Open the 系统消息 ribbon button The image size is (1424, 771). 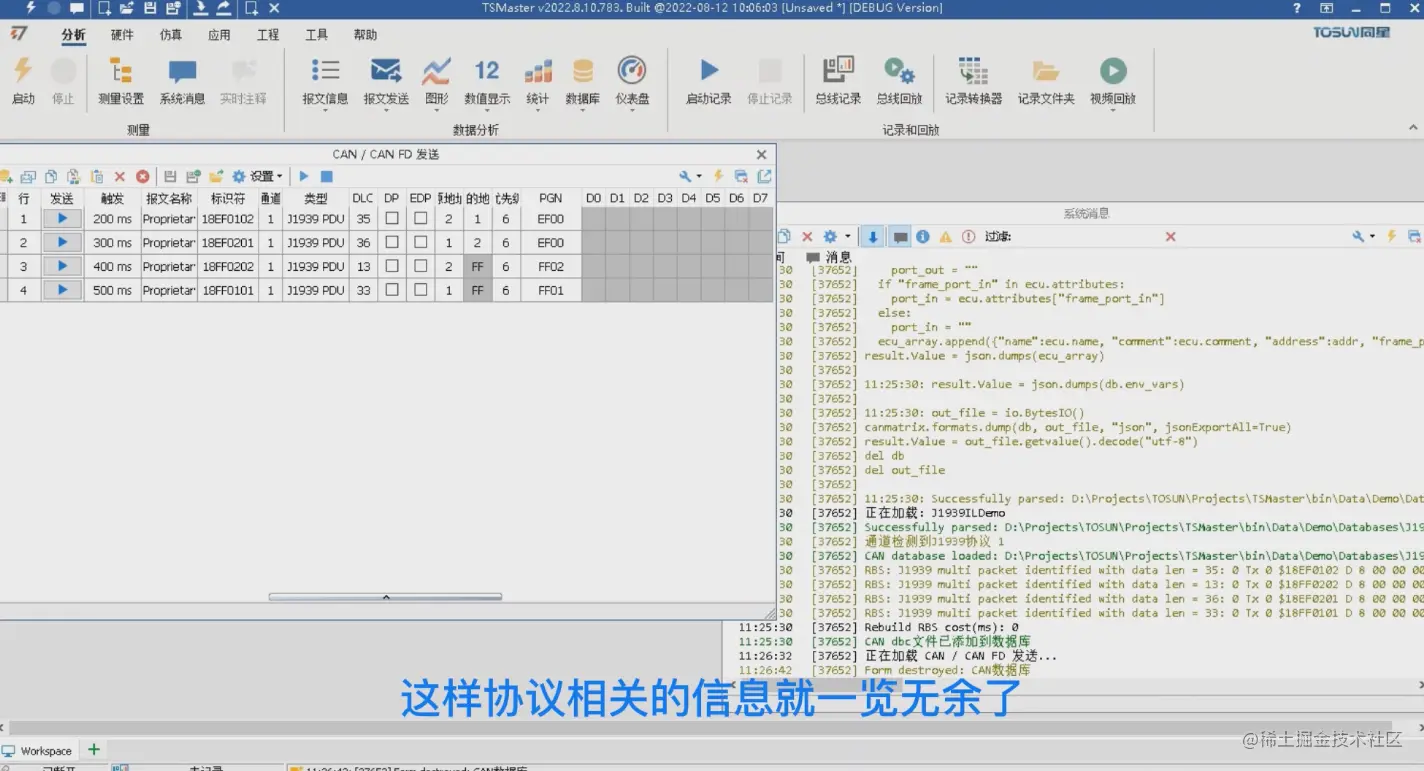(182, 80)
